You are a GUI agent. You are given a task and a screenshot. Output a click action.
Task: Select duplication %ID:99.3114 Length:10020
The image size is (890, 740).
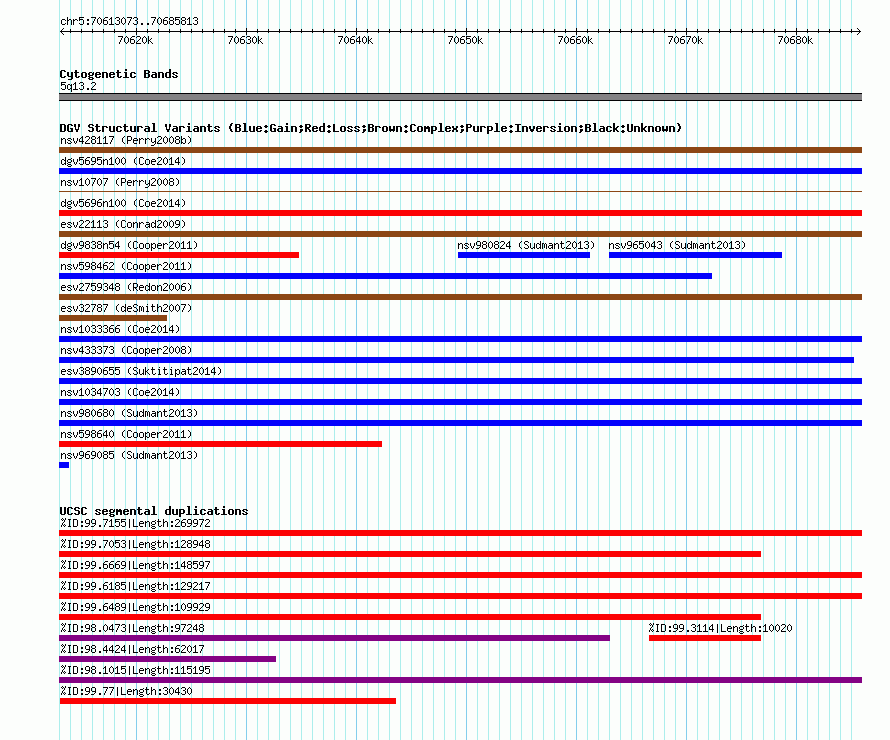pos(720,628)
